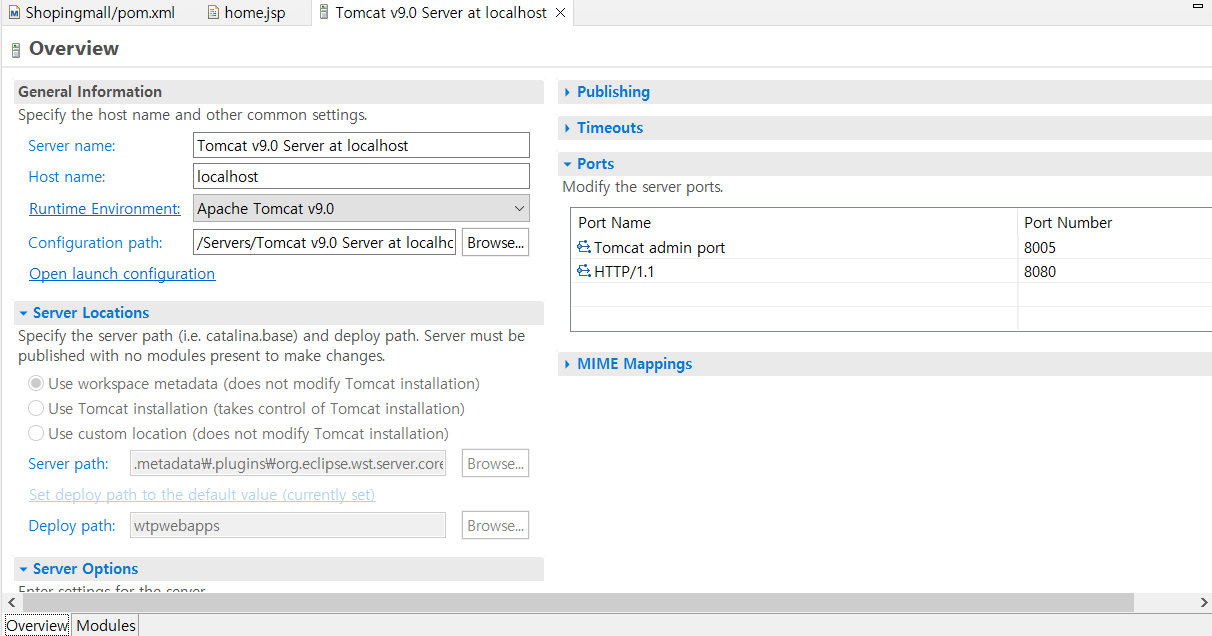Select Use Tomcat installation radio option
This screenshot has width=1212, height=636.
pyautogui.click(x=36, y=408)
